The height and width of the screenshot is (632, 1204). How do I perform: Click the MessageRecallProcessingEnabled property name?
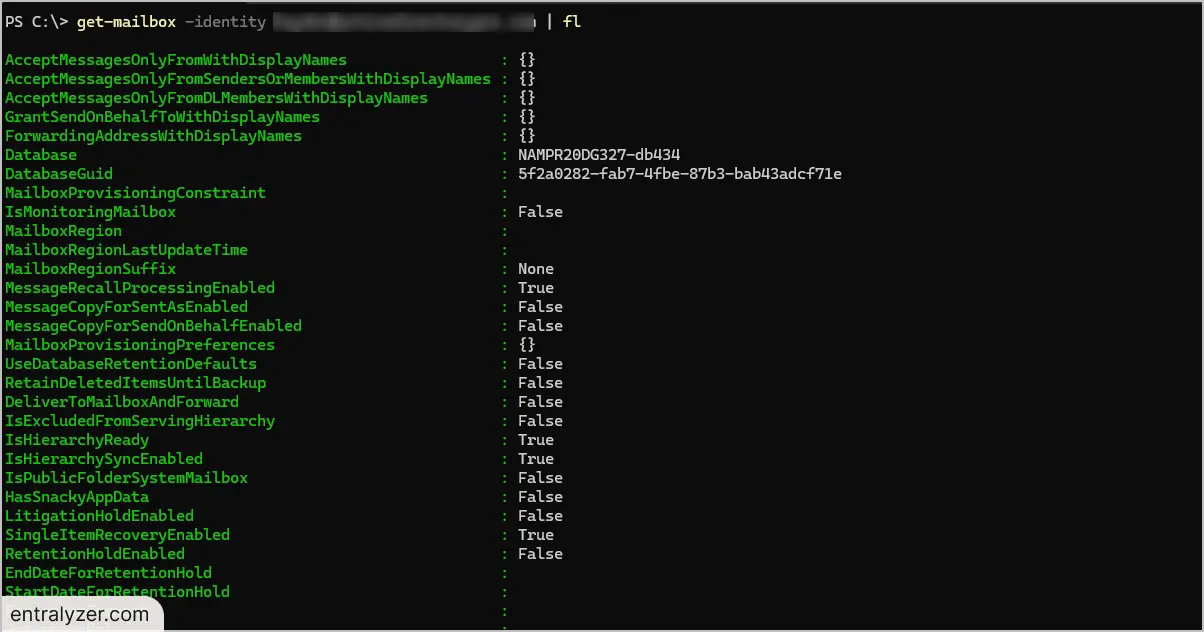[140, 288]
